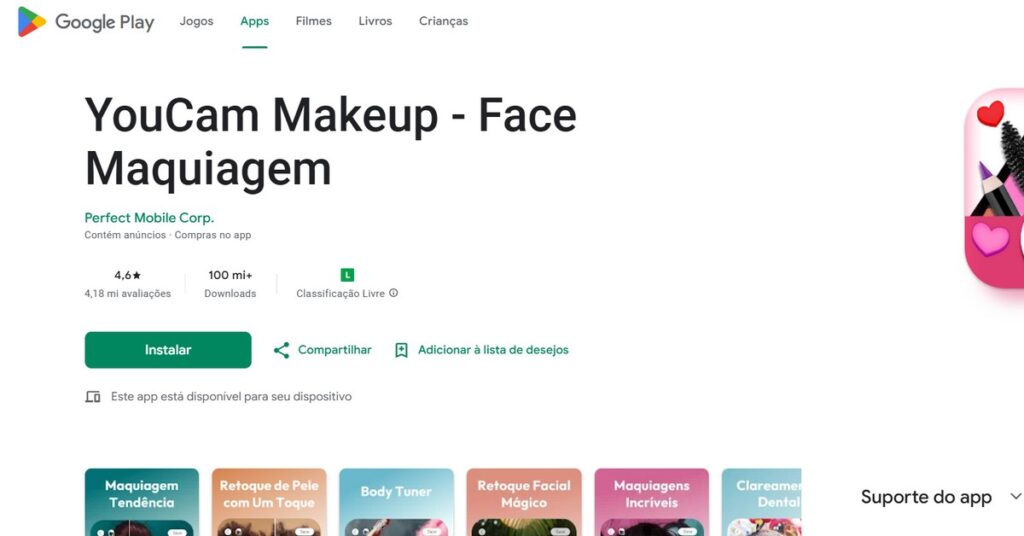The image size is (1024, 536).
Task: Click the Compartilhar share icon
Action: [281, 350]
